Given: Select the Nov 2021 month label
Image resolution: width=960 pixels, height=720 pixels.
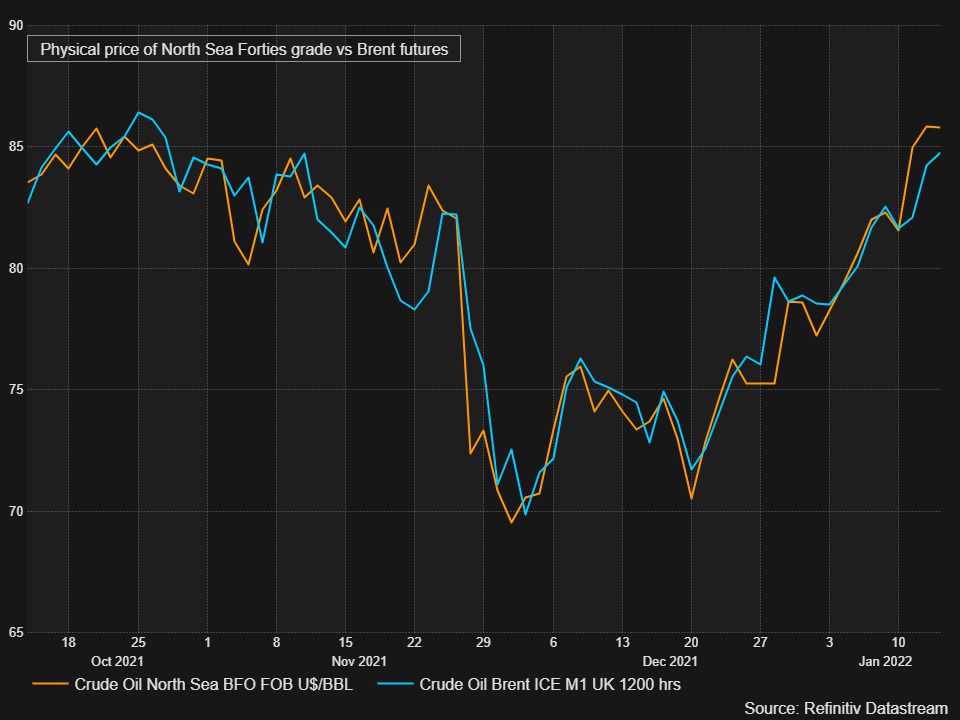Looking at the screenshot, I should point(358,662).
